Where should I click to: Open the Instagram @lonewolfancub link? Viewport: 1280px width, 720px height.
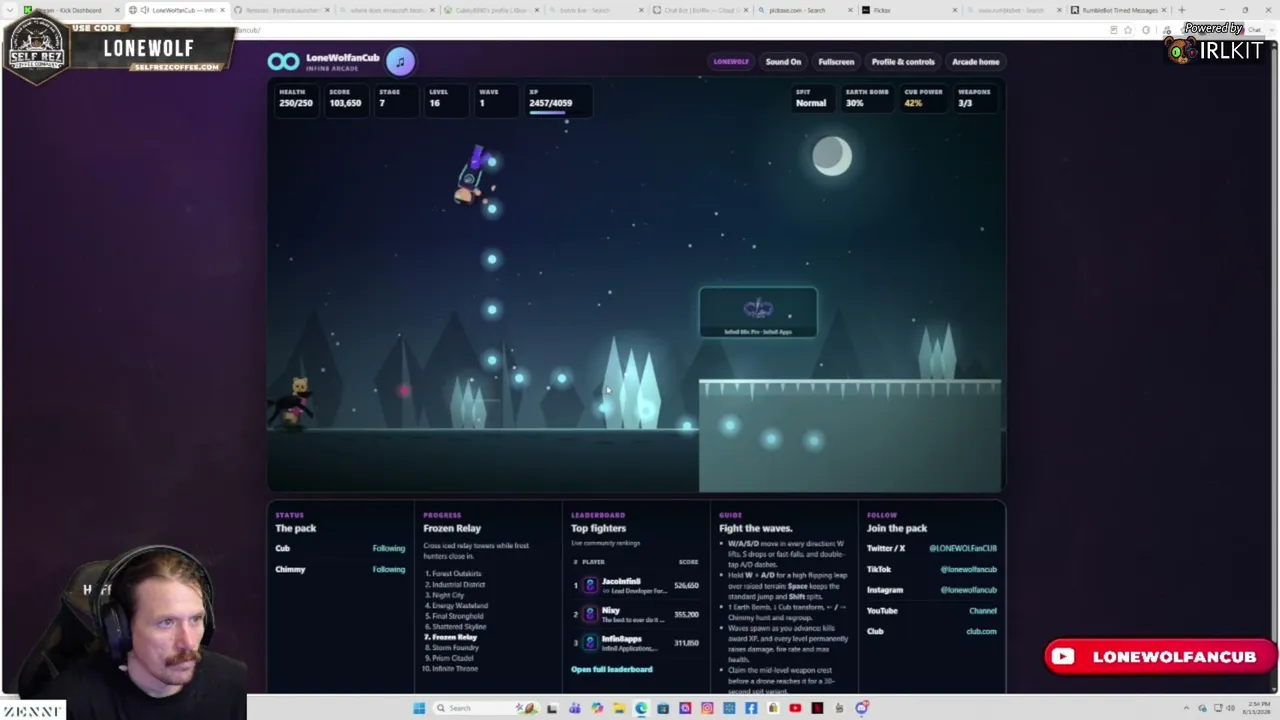point(968,590)
